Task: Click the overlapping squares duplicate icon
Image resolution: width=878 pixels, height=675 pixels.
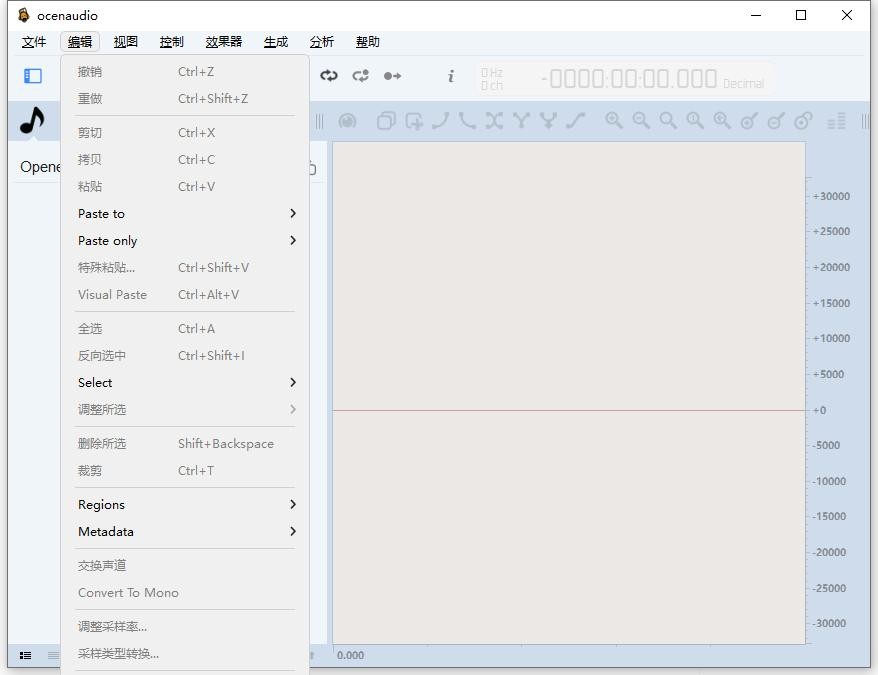Action: tap(386, 120)
